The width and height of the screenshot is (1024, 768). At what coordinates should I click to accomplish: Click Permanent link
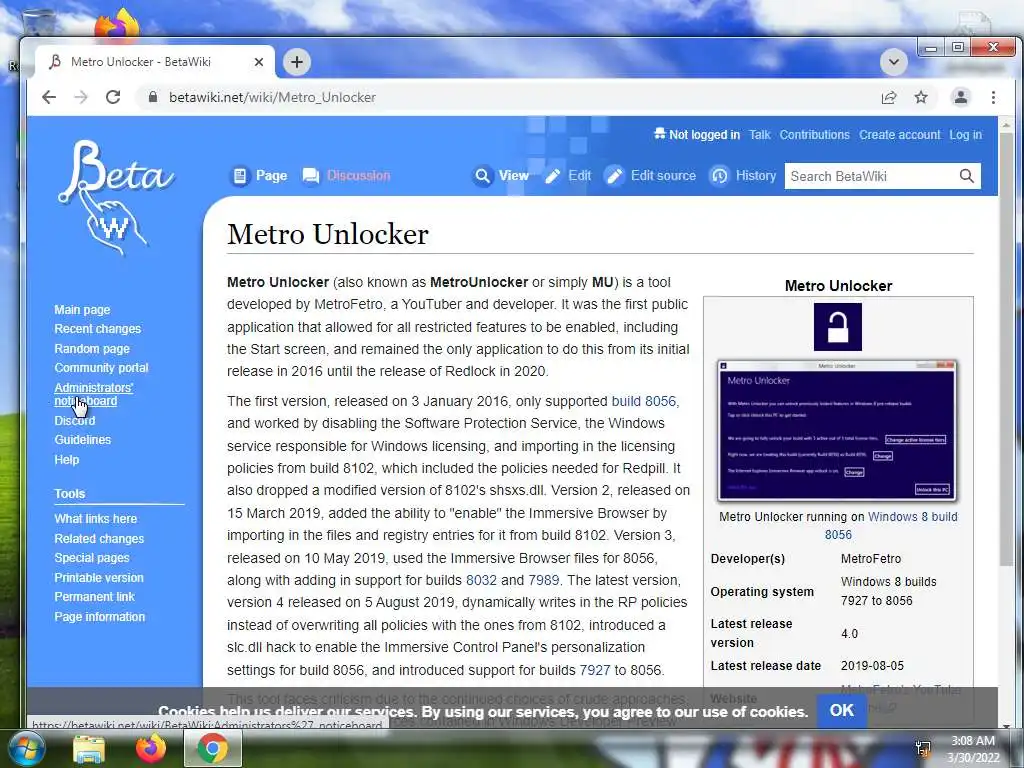(94, 596)
